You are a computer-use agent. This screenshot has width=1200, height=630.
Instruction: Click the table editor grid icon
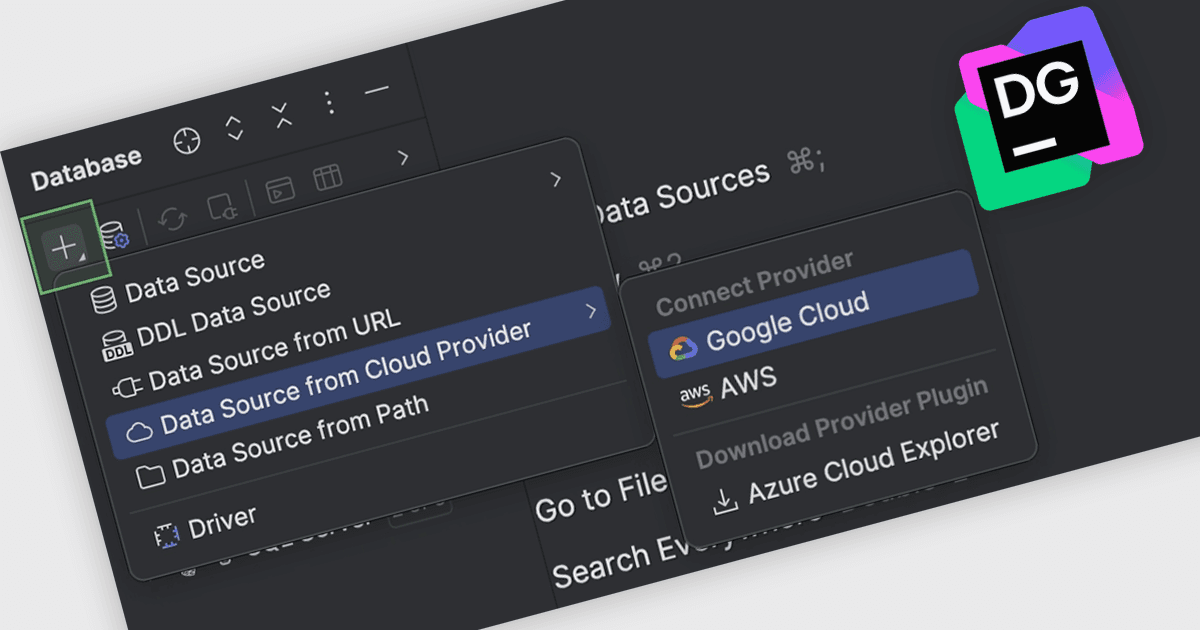(327, 178)
